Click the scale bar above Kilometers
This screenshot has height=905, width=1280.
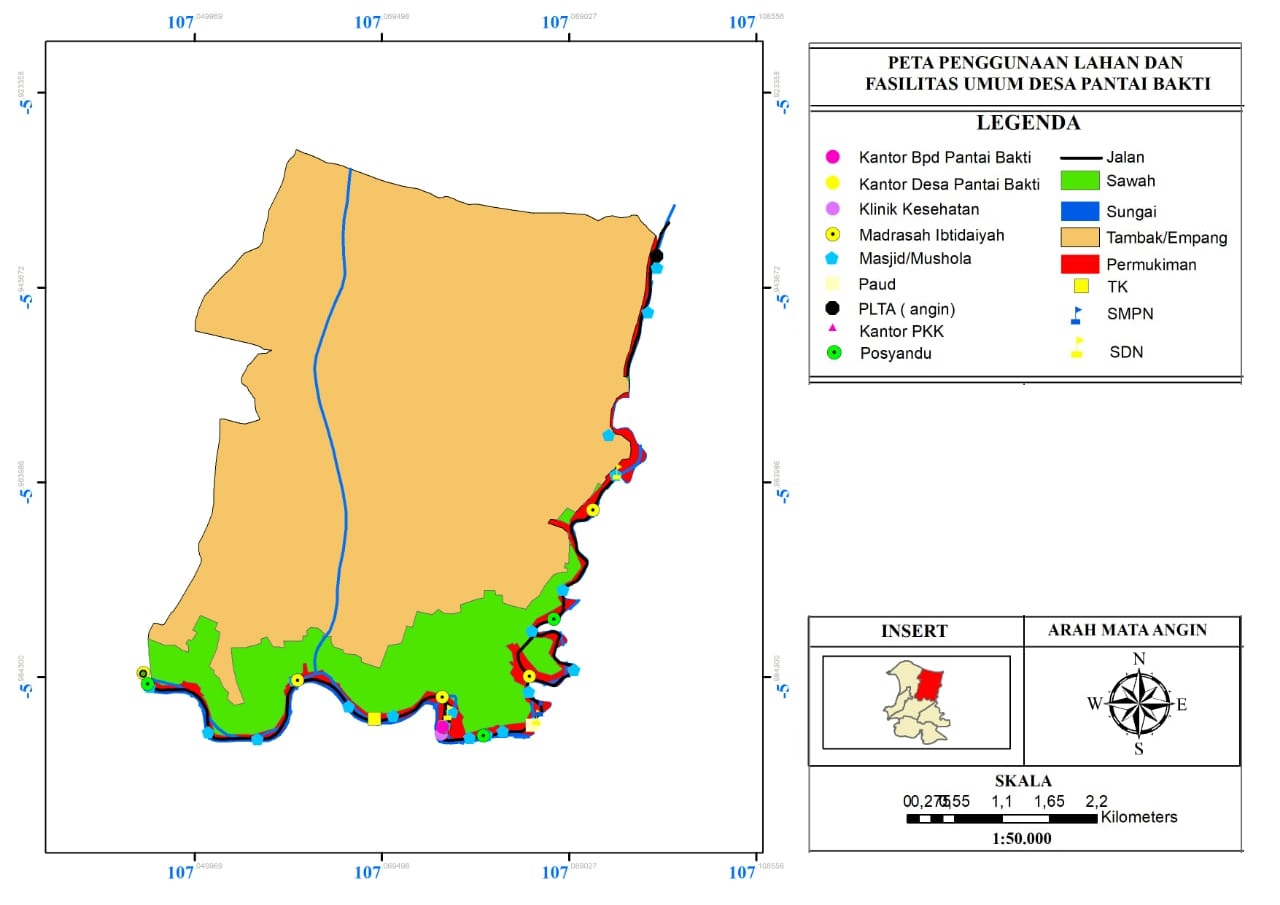tap(1001, 818)
